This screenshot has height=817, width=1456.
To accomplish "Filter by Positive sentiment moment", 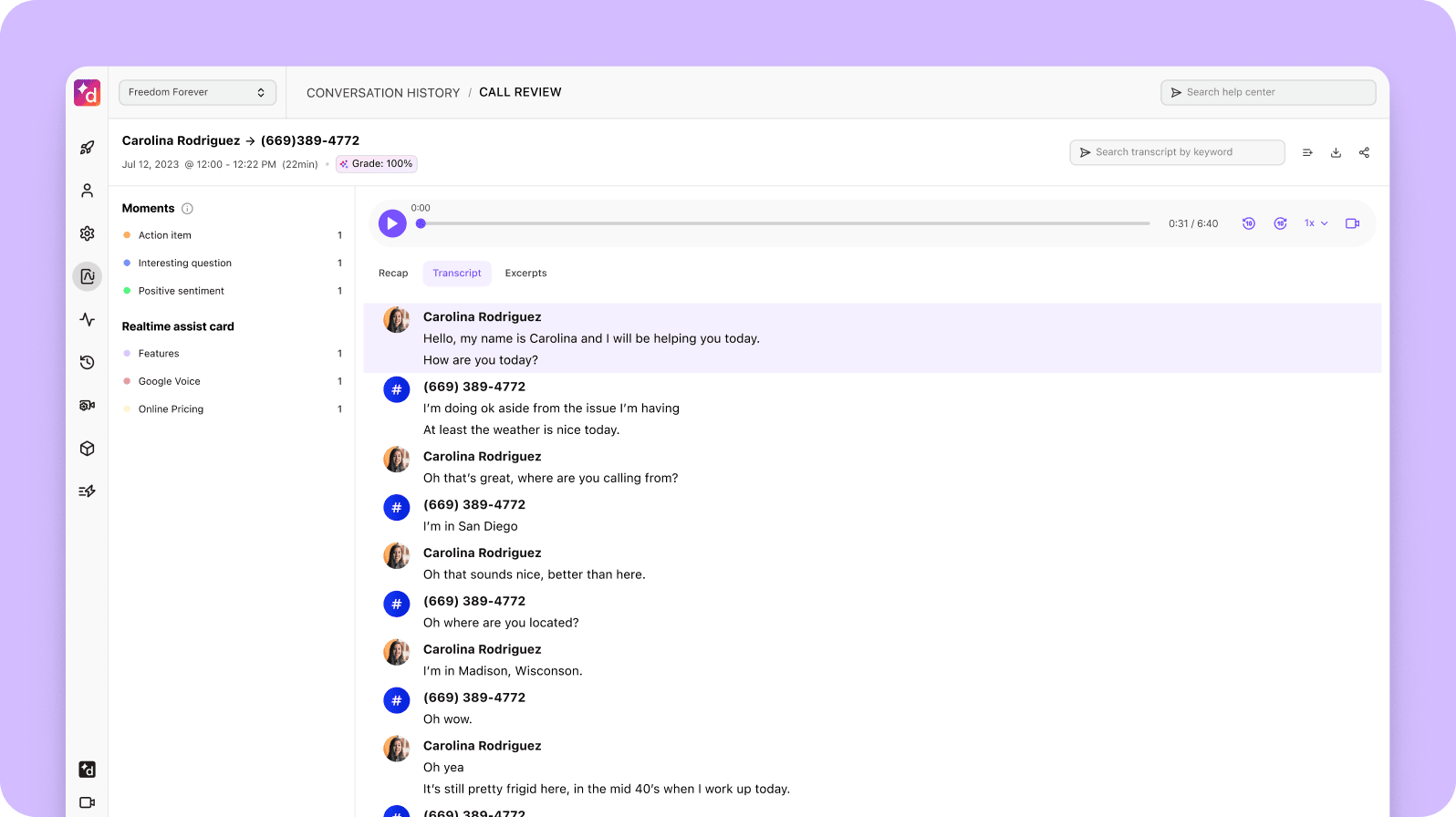I will (x=232, y=291).
